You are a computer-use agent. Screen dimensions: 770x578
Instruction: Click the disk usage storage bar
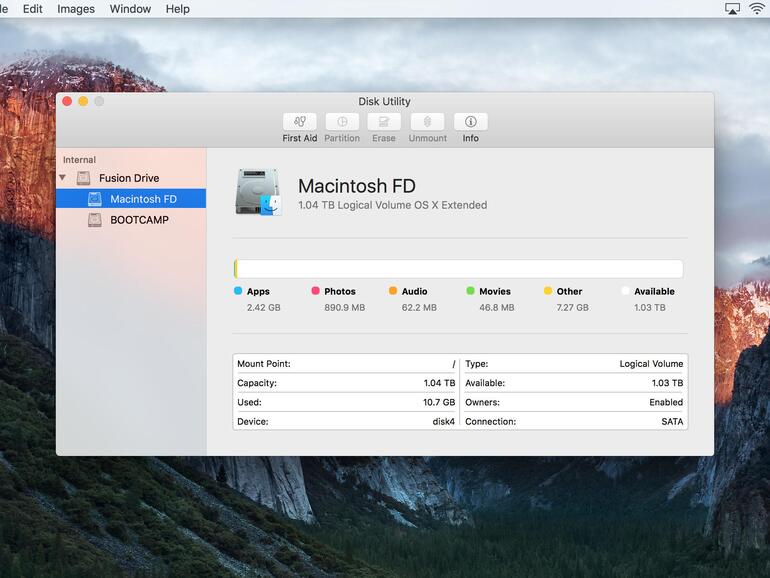[x=459, y=269]
